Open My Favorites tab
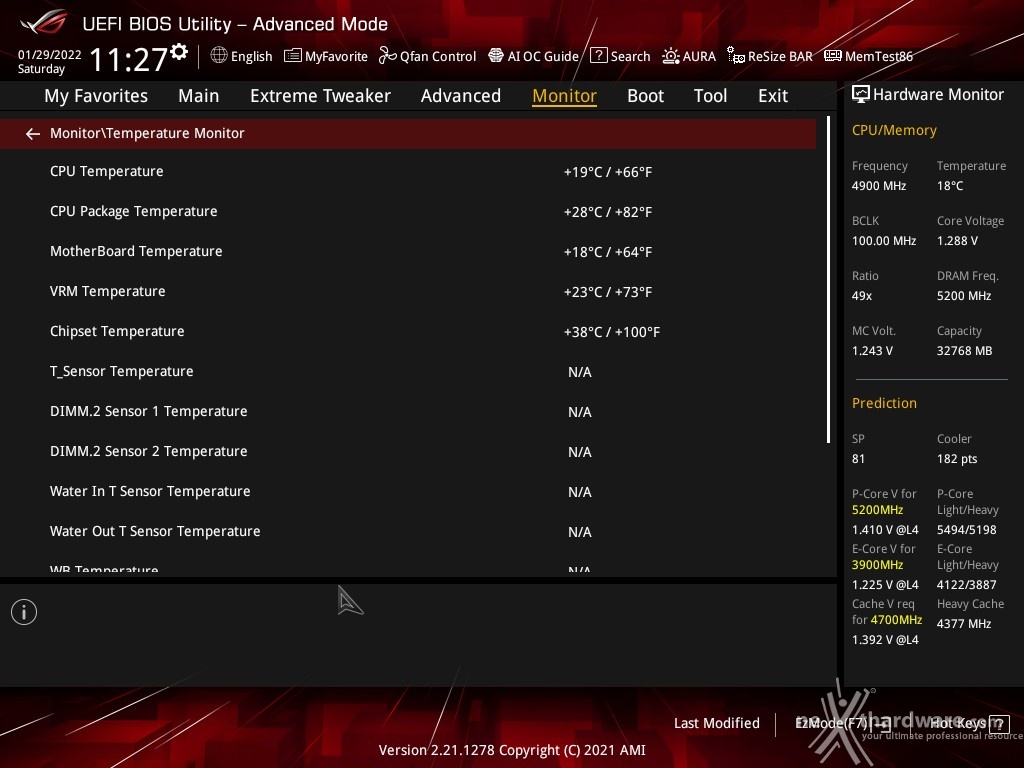Viewport: 1024px width, 768px height. [x=96, y=96]
